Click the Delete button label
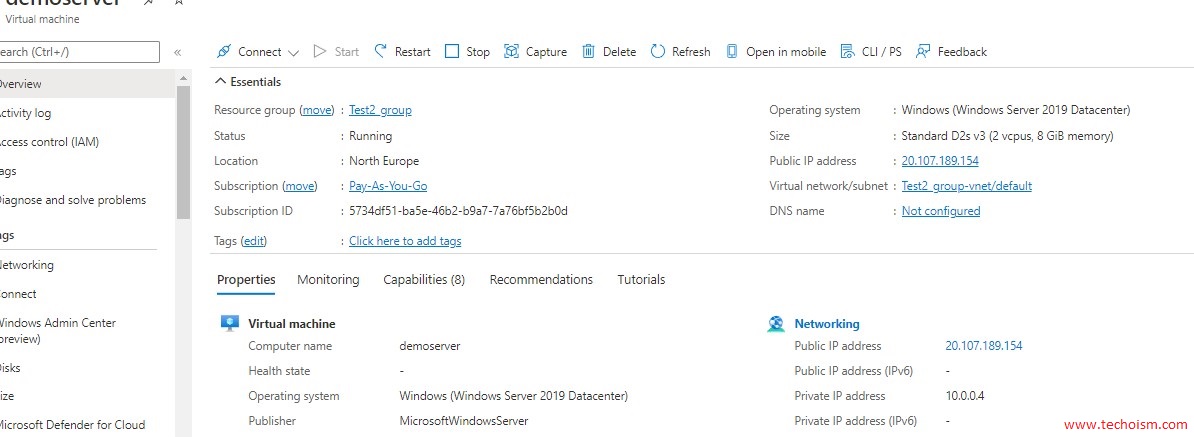The height and width of the screenshot is (437, 1194). click(x=619, y=52)
